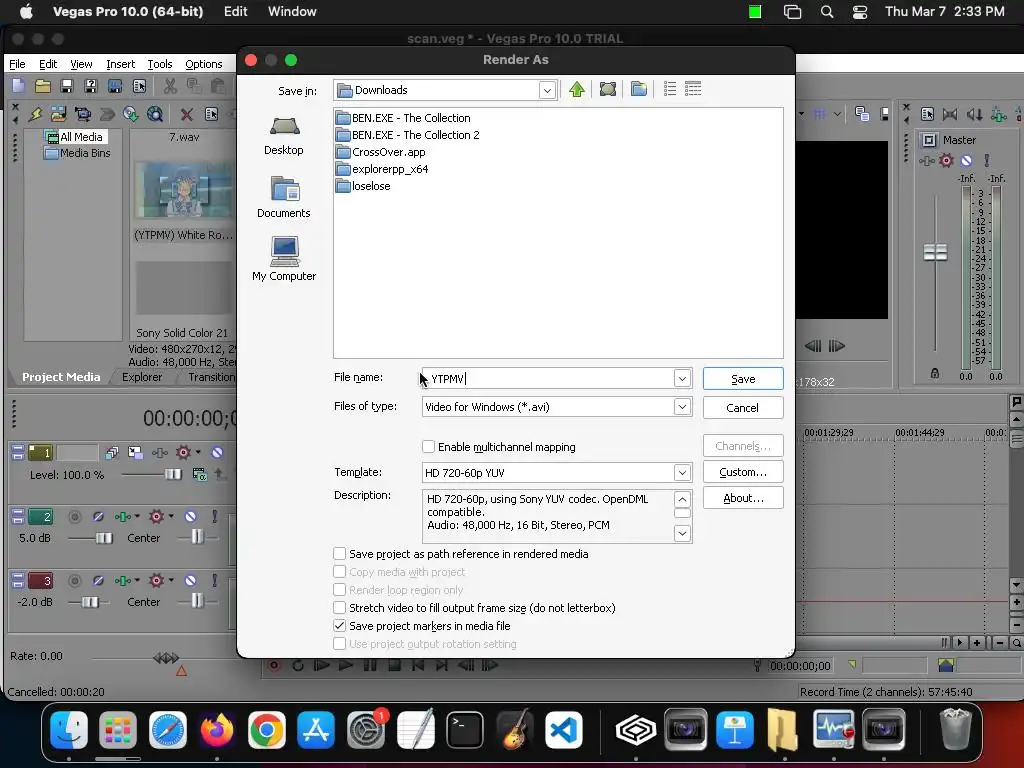The height and width of the screenshot is (768, 1024).
Task: Click Cut scissors icon in Vegas toolbar
Action: click(170, 86)
